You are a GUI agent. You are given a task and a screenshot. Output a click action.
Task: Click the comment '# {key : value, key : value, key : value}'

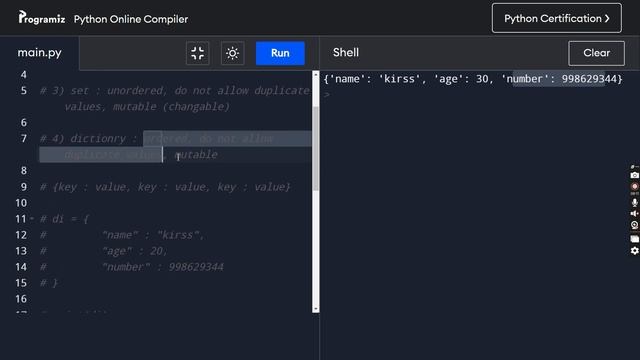pyautogui.click(x=165, y=187)
